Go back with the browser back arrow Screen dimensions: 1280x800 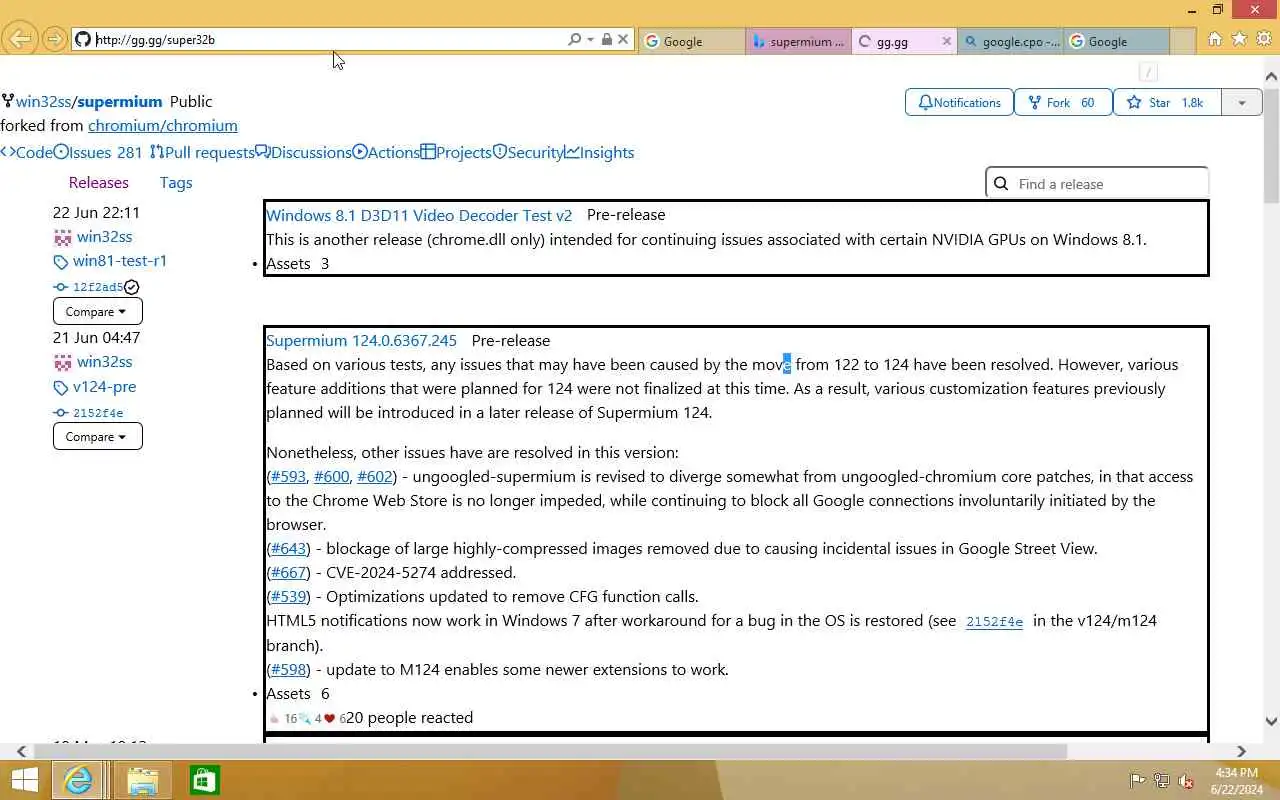coord(20,39)
